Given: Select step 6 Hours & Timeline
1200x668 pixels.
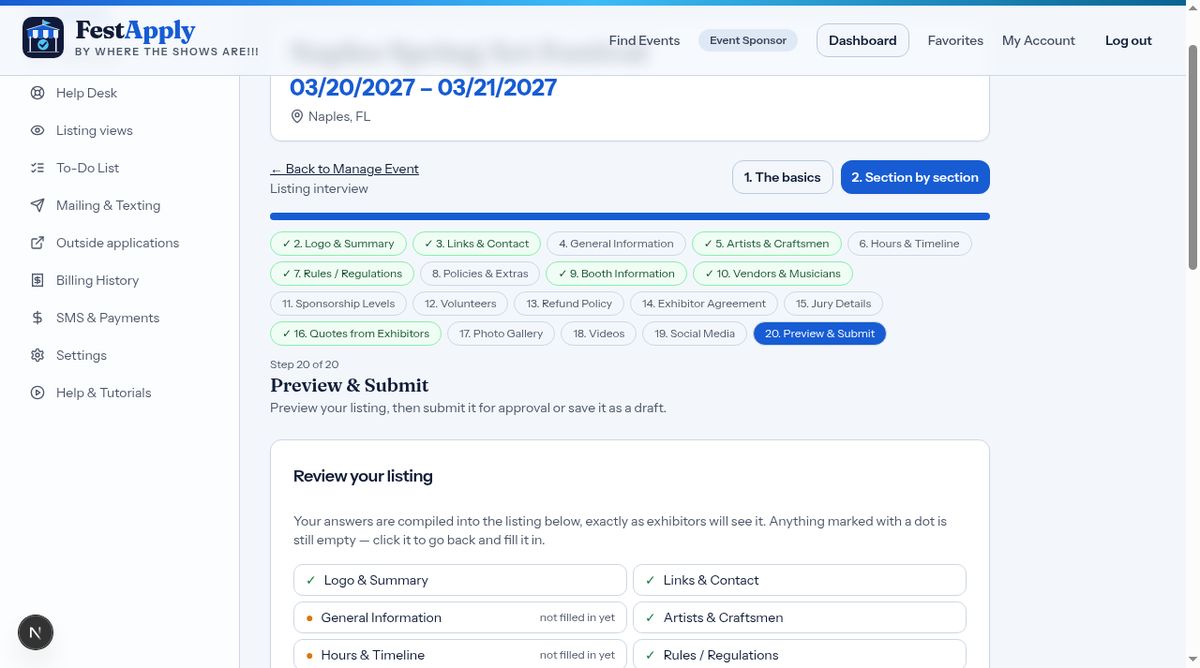Looking at the screenshot, I should click(x=909, y=244).
